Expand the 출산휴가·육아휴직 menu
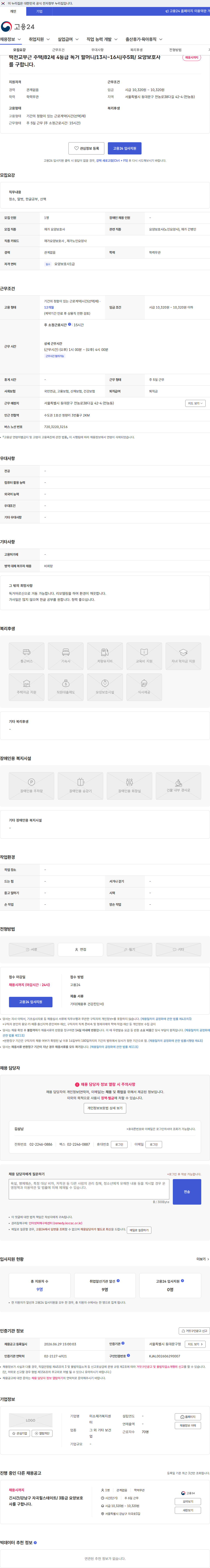 click(144, 40)
